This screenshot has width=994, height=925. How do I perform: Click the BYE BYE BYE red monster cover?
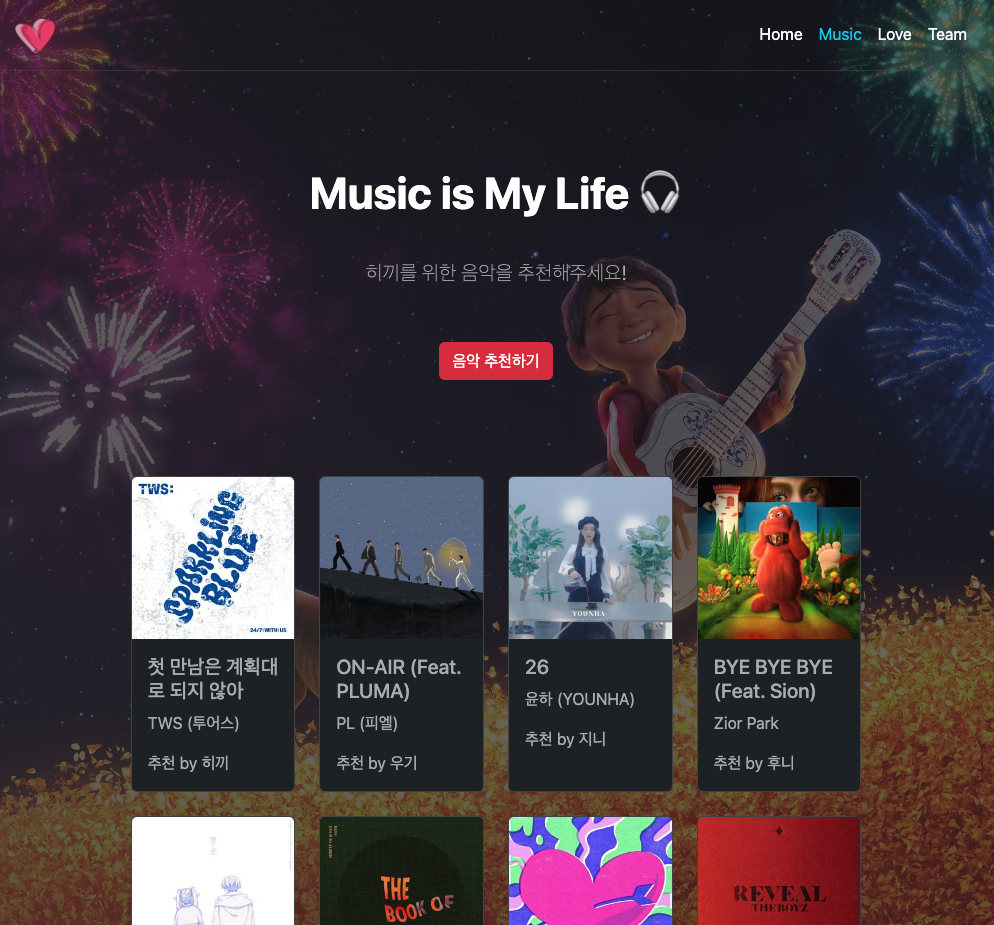[x=779, y=558]
